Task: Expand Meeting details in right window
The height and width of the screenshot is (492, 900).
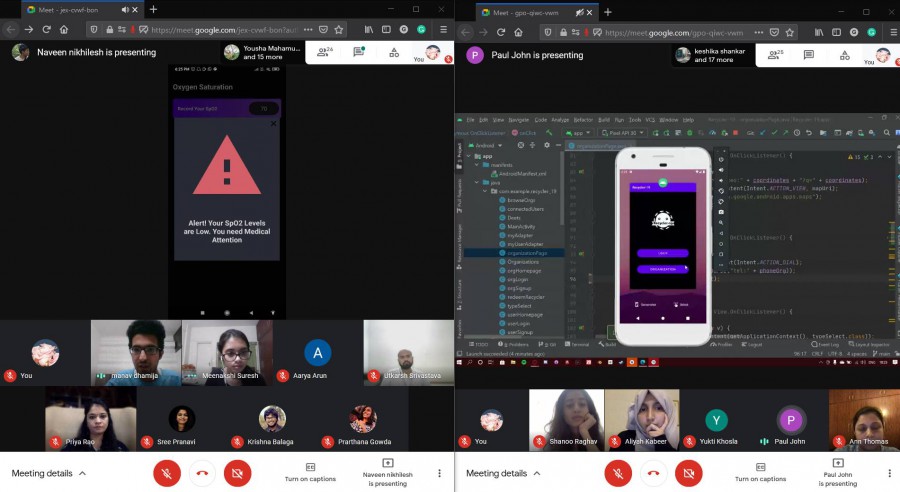Action: [503, 473]
